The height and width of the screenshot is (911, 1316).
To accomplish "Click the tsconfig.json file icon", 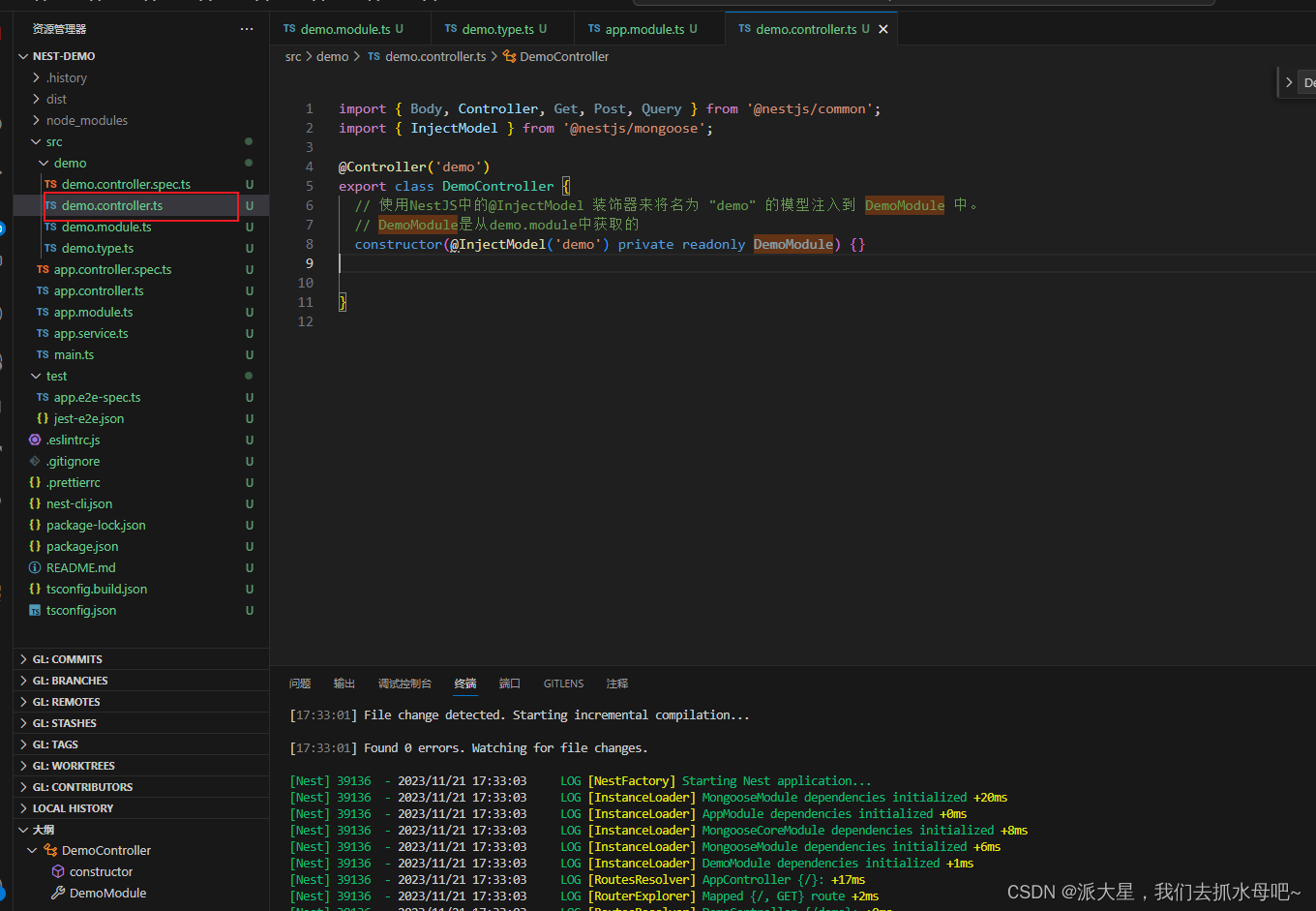I will coord(35,610).
